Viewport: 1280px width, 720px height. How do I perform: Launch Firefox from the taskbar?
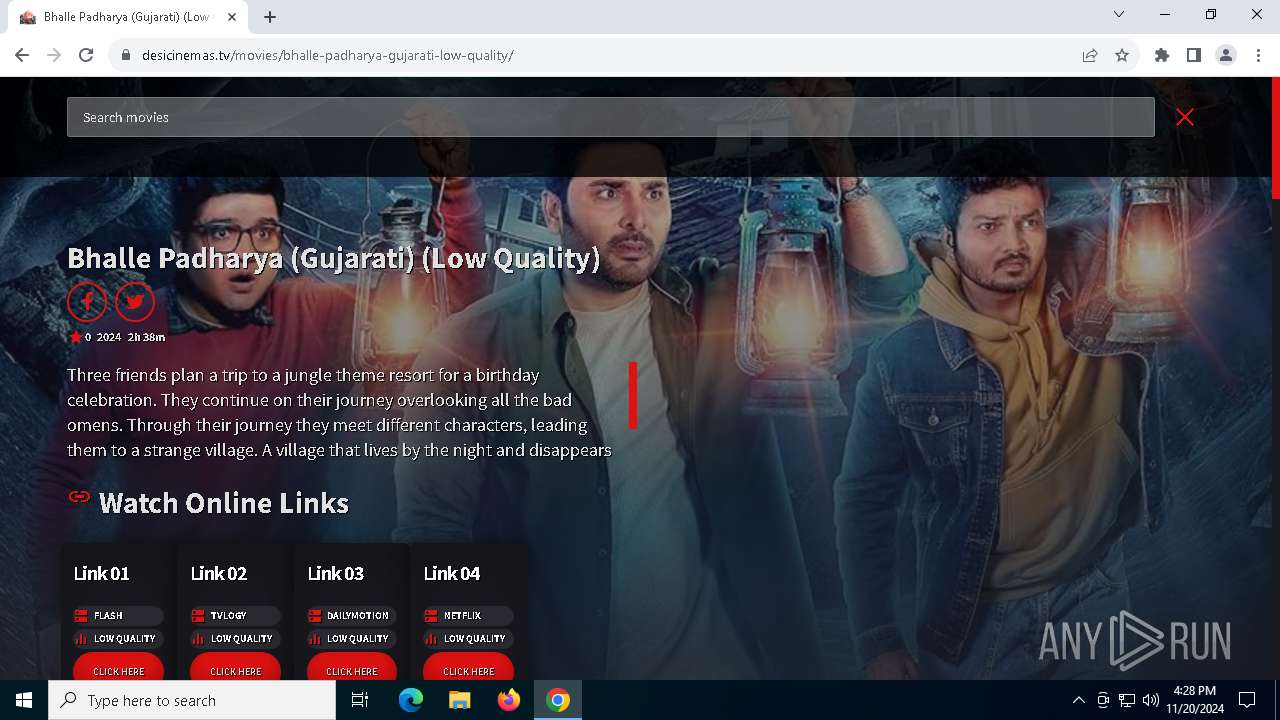click(509, 700)
